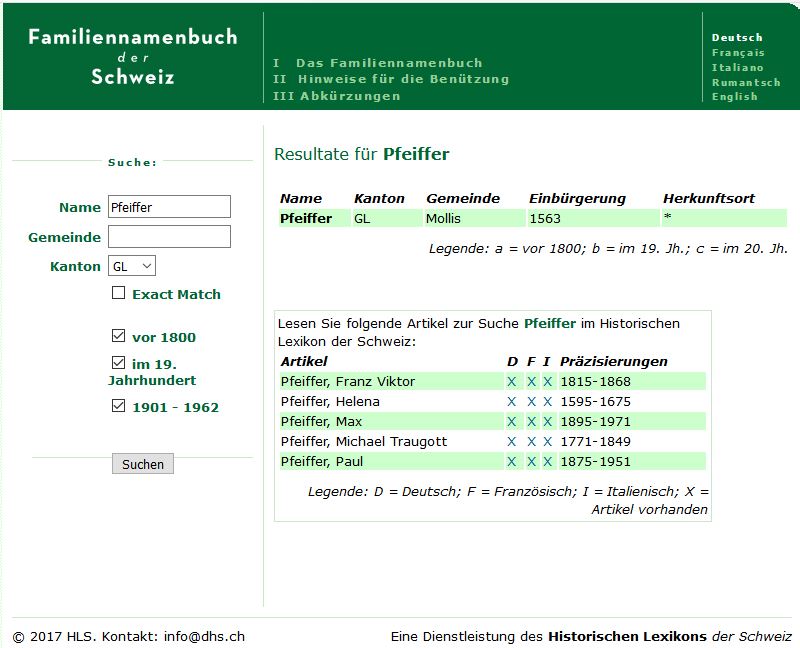Open French article for Helena Pfeiffer
The height and width of the screenshot is (648, 800).
(532, 402)
